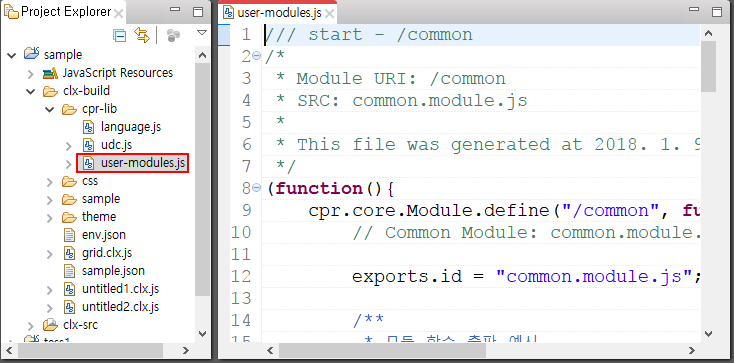Viewport: 734px width, 363px height.
Task: Select the sample project folder icon
Action: (31, 53)
